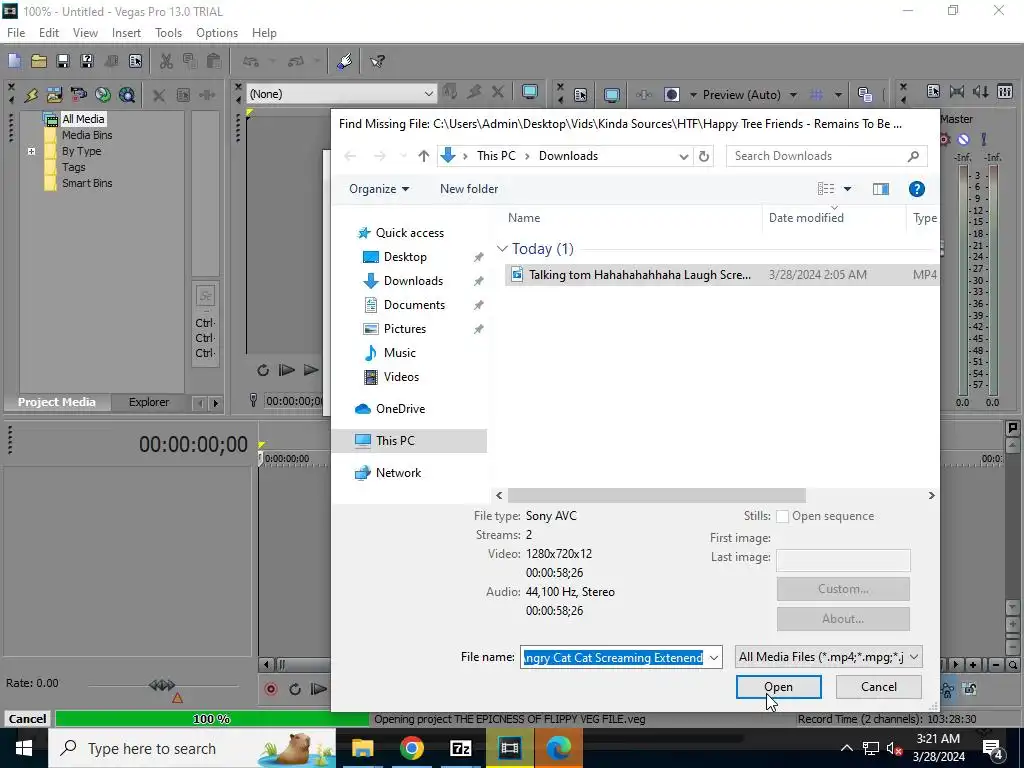This screenshot has width=1024, height=768.
Task: Click the Video Preview external monitor icon
Action: coord(612,95)
